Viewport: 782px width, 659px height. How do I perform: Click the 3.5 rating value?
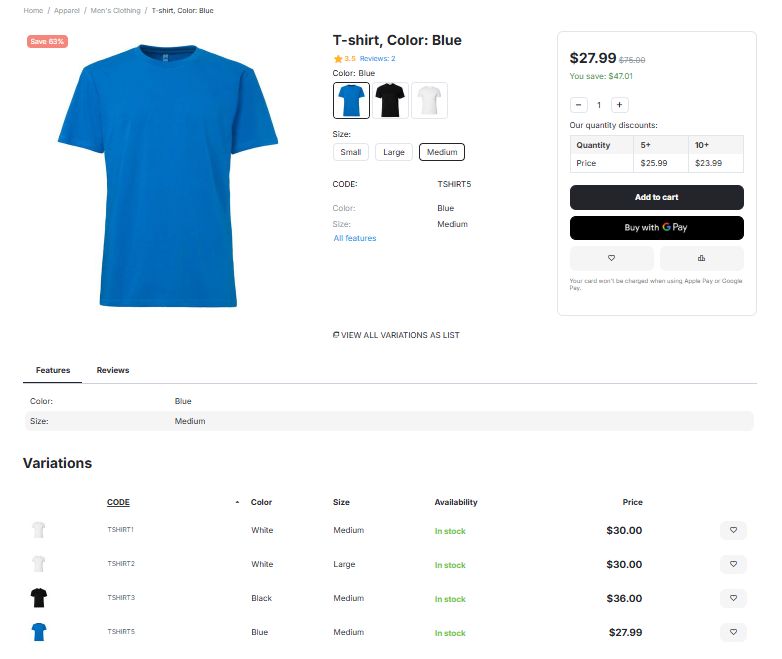[350, 59]
